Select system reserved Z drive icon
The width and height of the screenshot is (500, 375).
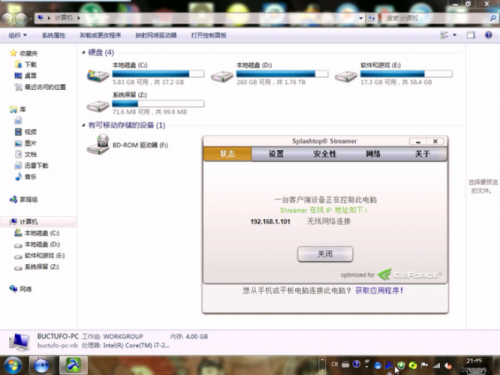click(x=98, y=106)
